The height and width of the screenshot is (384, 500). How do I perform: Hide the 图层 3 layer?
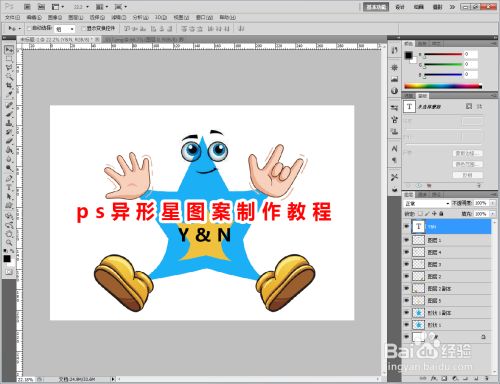[406, 264]
